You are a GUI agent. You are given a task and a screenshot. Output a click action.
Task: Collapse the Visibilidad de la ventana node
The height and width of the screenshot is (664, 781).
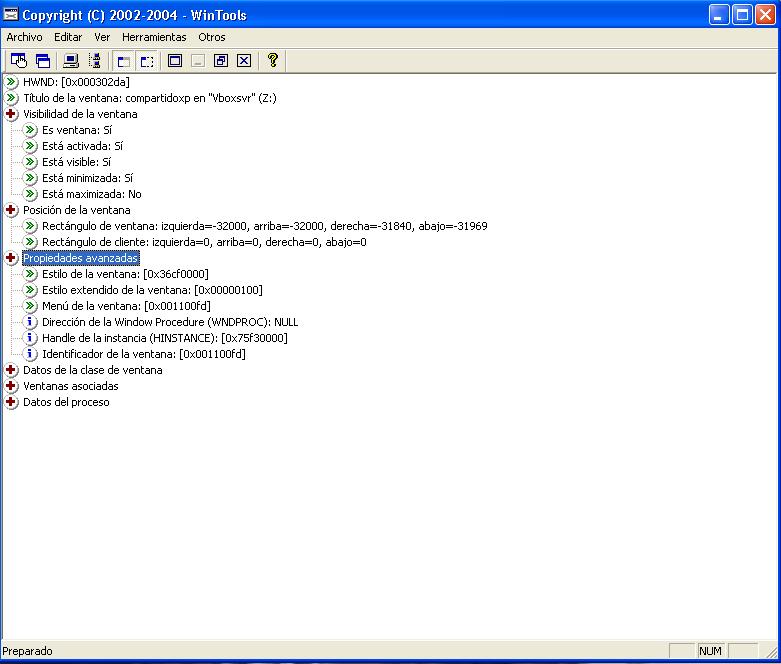point(11,114)
